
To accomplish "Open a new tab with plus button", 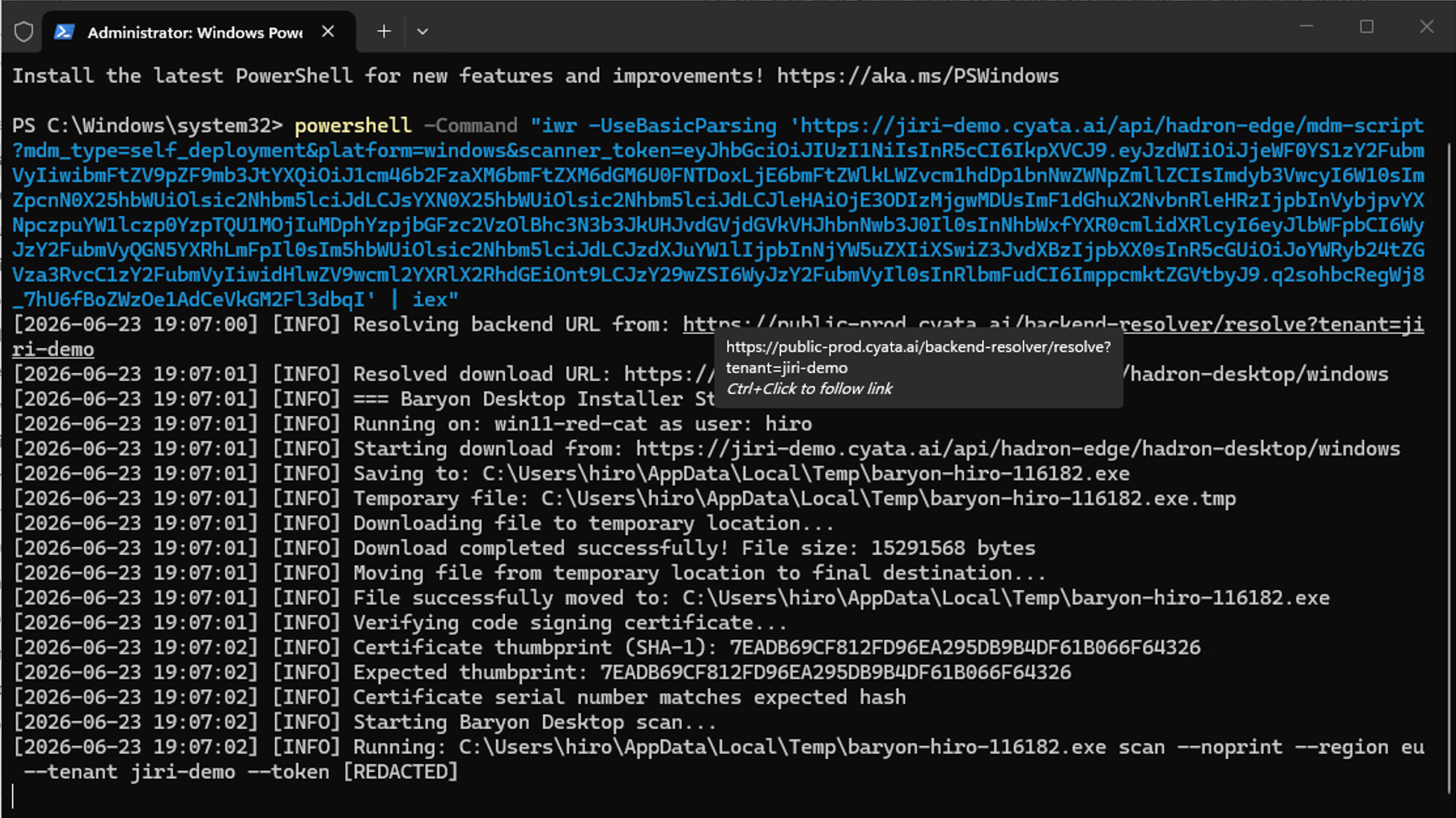I will coord(384,31).
